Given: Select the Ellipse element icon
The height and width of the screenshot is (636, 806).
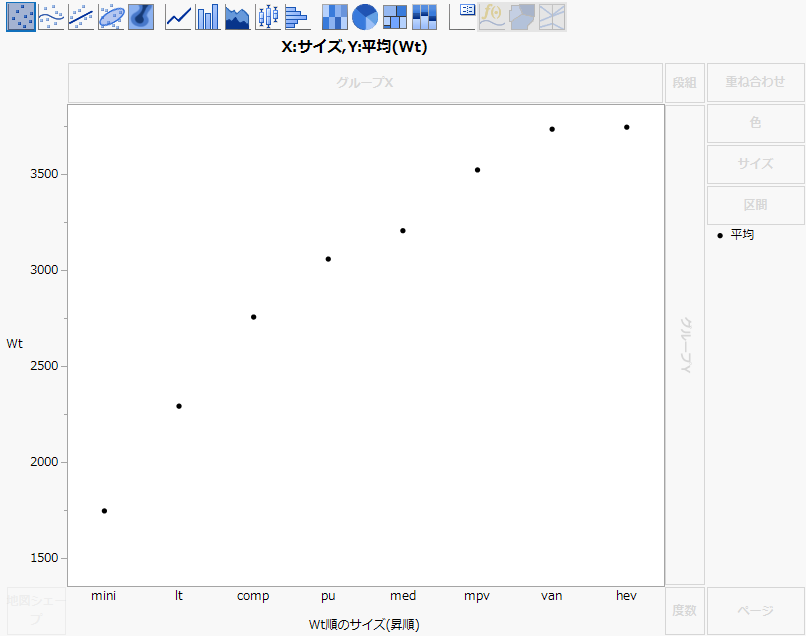Looking at the screenshot, I should coord(111,17).
